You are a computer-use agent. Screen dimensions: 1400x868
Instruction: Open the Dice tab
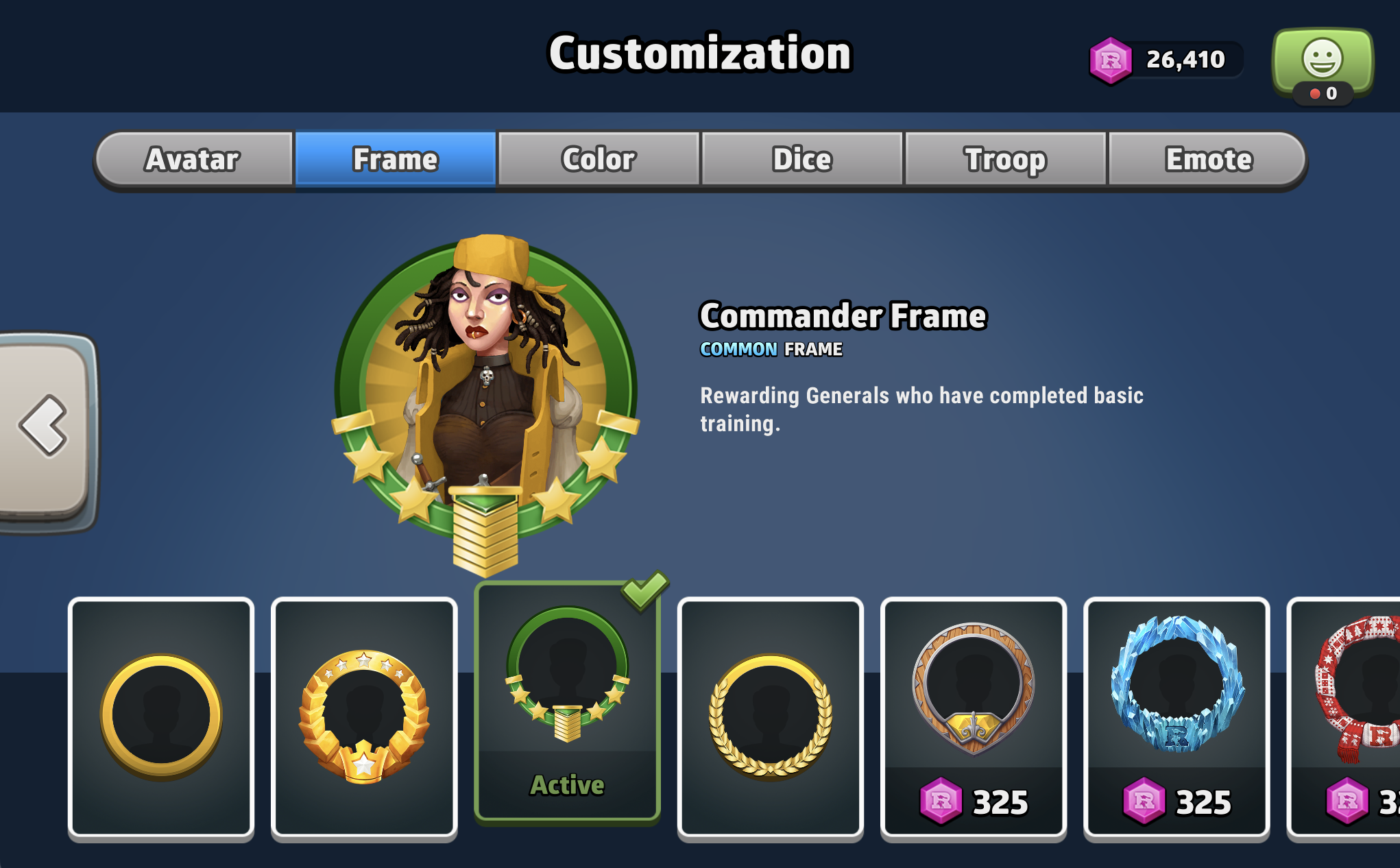click(801, 159)
